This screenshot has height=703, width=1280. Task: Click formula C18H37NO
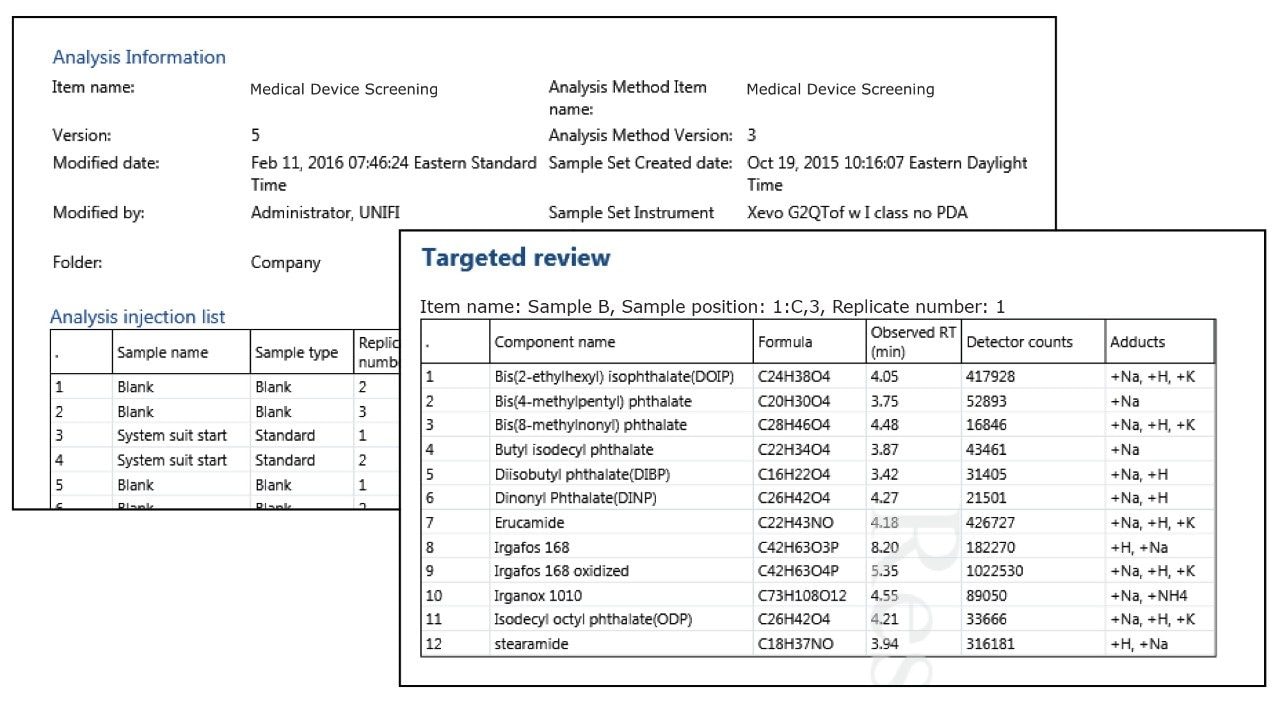click(795, 644)
